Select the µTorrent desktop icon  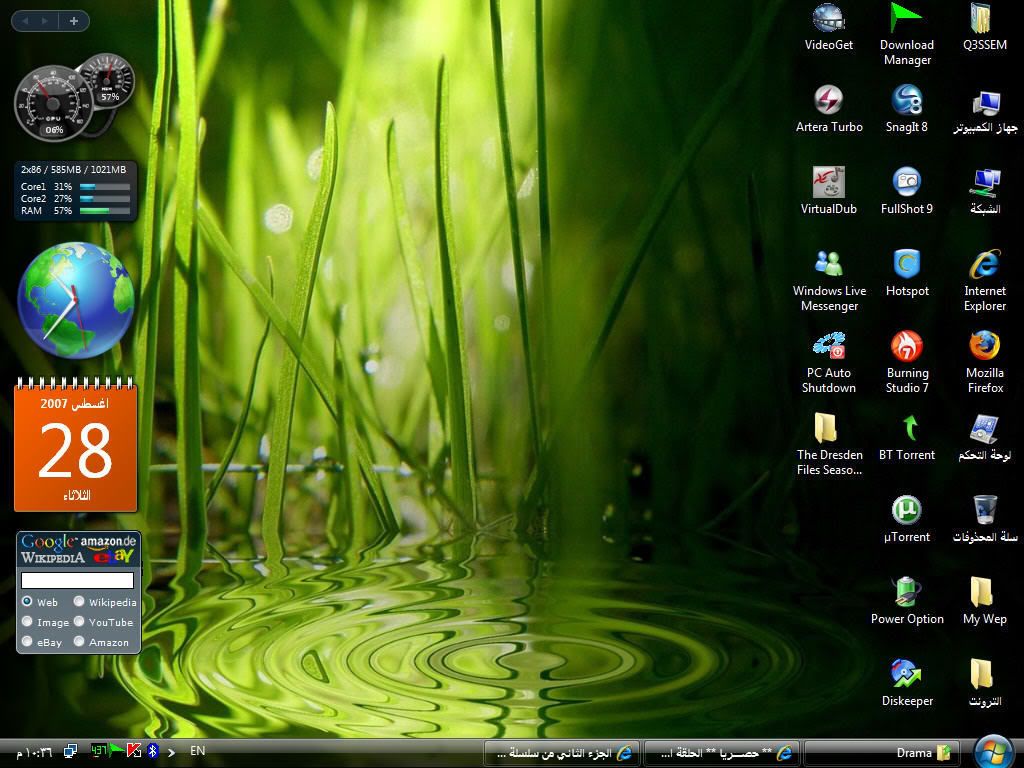point(906,511)
